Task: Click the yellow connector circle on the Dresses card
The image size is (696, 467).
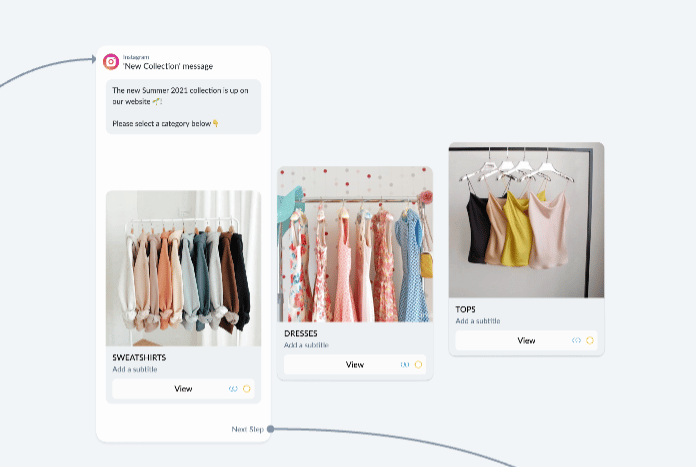Action: (418, 365)
